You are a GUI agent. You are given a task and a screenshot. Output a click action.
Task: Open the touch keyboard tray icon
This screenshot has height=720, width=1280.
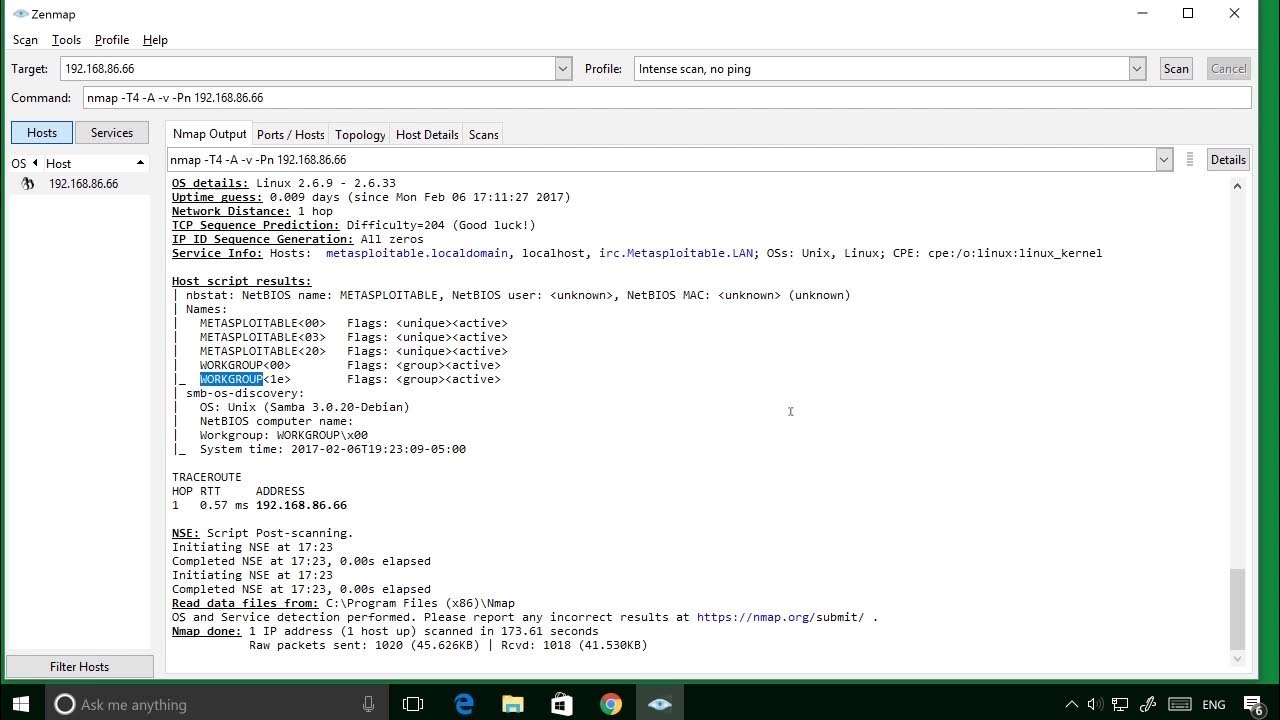click(1179, 704)
